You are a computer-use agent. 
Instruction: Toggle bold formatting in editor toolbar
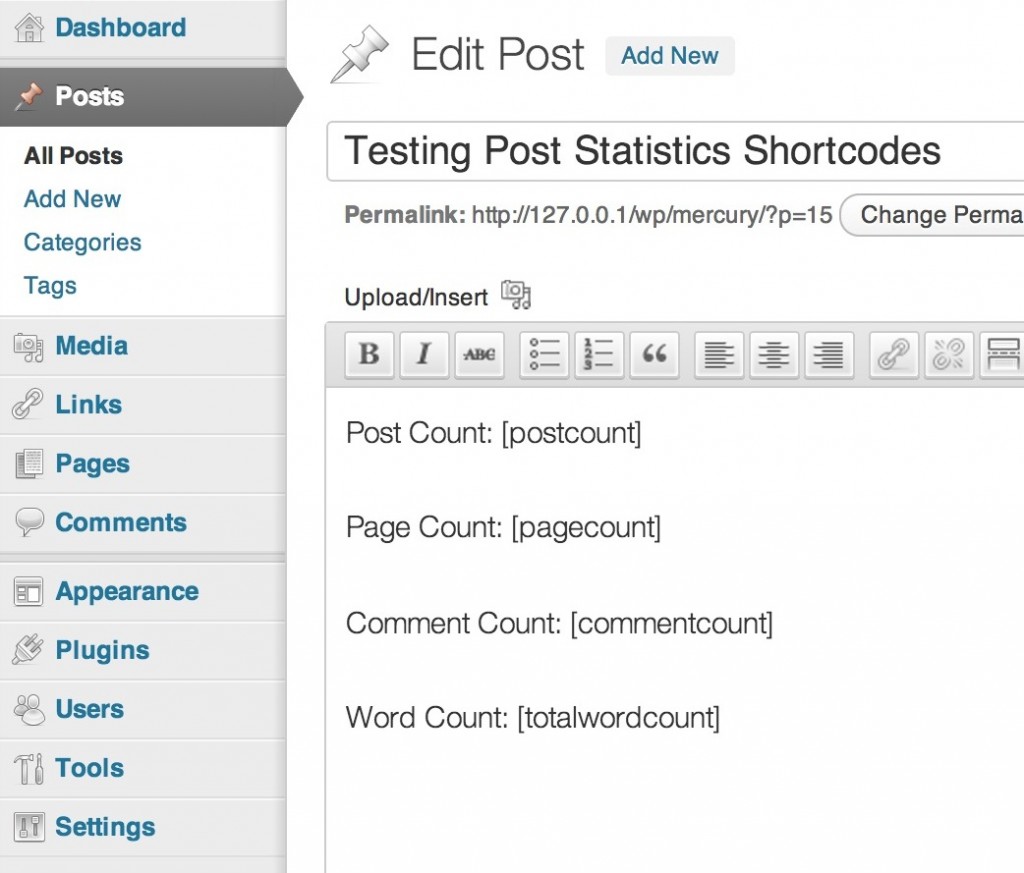pyautogui.click(x=369, y=354)
